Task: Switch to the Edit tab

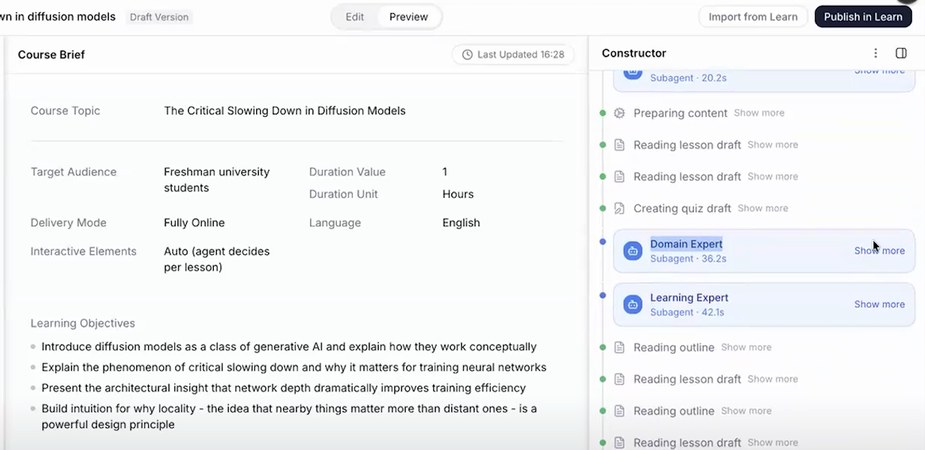Action: [x=355, y=17]
